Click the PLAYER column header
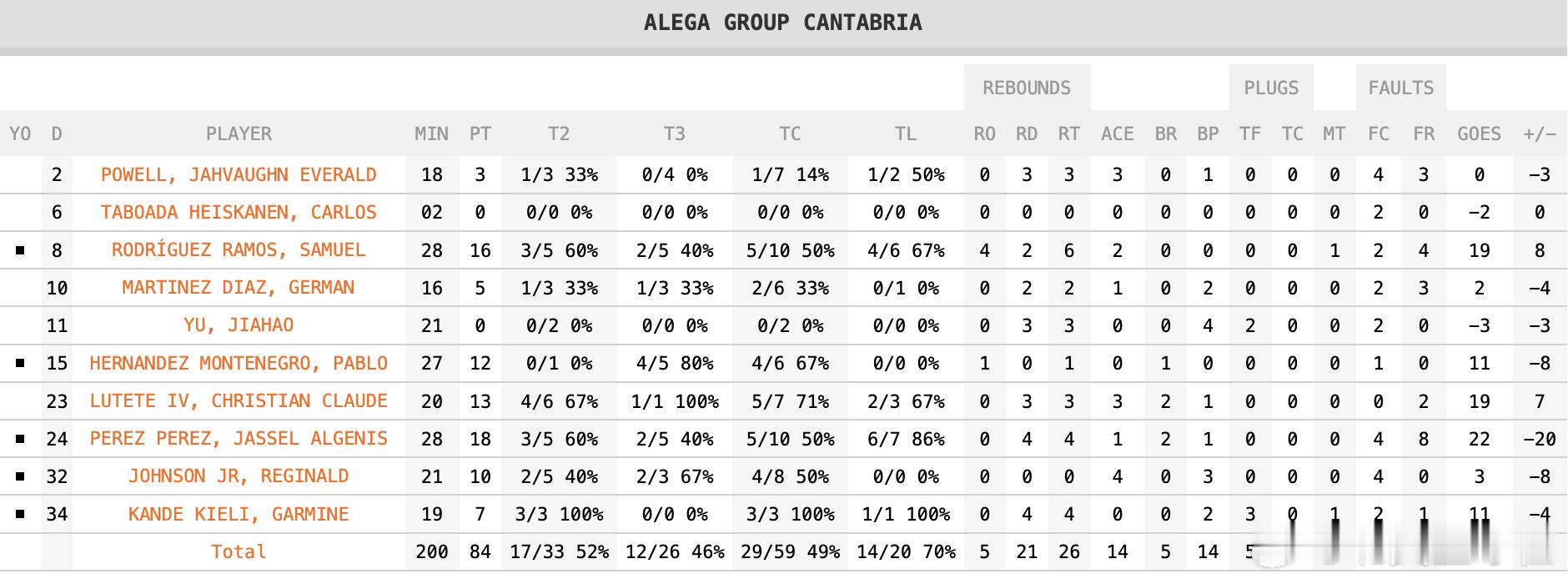Image resolution: width=1568 pixels, height=584 pixels. [x=239, y=134]
